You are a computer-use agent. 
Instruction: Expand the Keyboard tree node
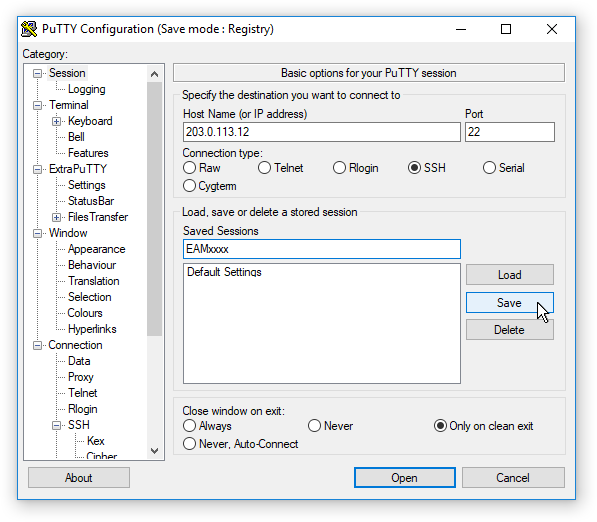click(x=56, y=121)
